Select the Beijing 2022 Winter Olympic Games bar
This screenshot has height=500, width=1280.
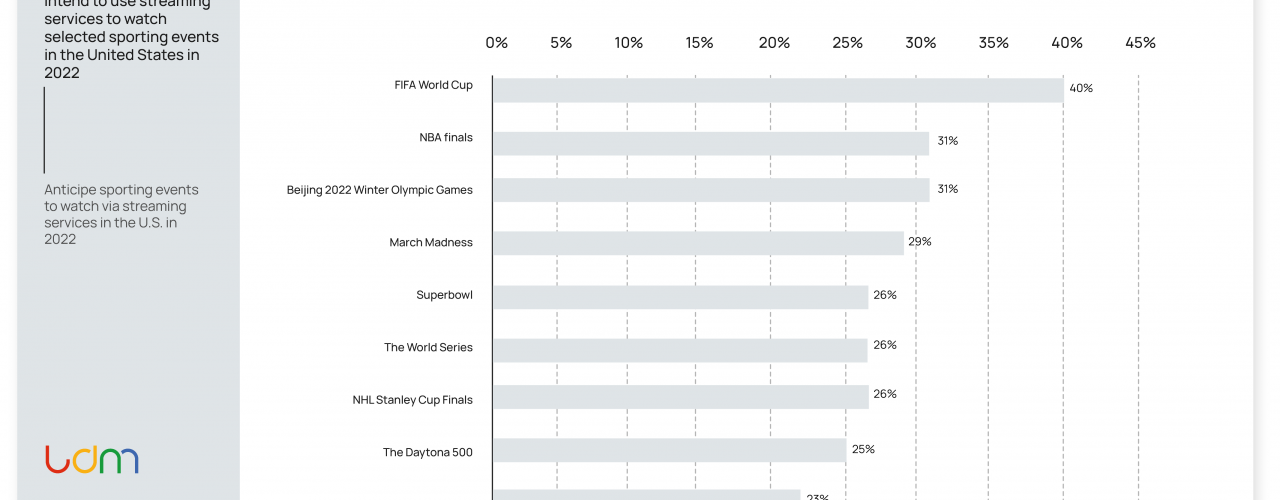pyautogui.click(x=710, y=190)
